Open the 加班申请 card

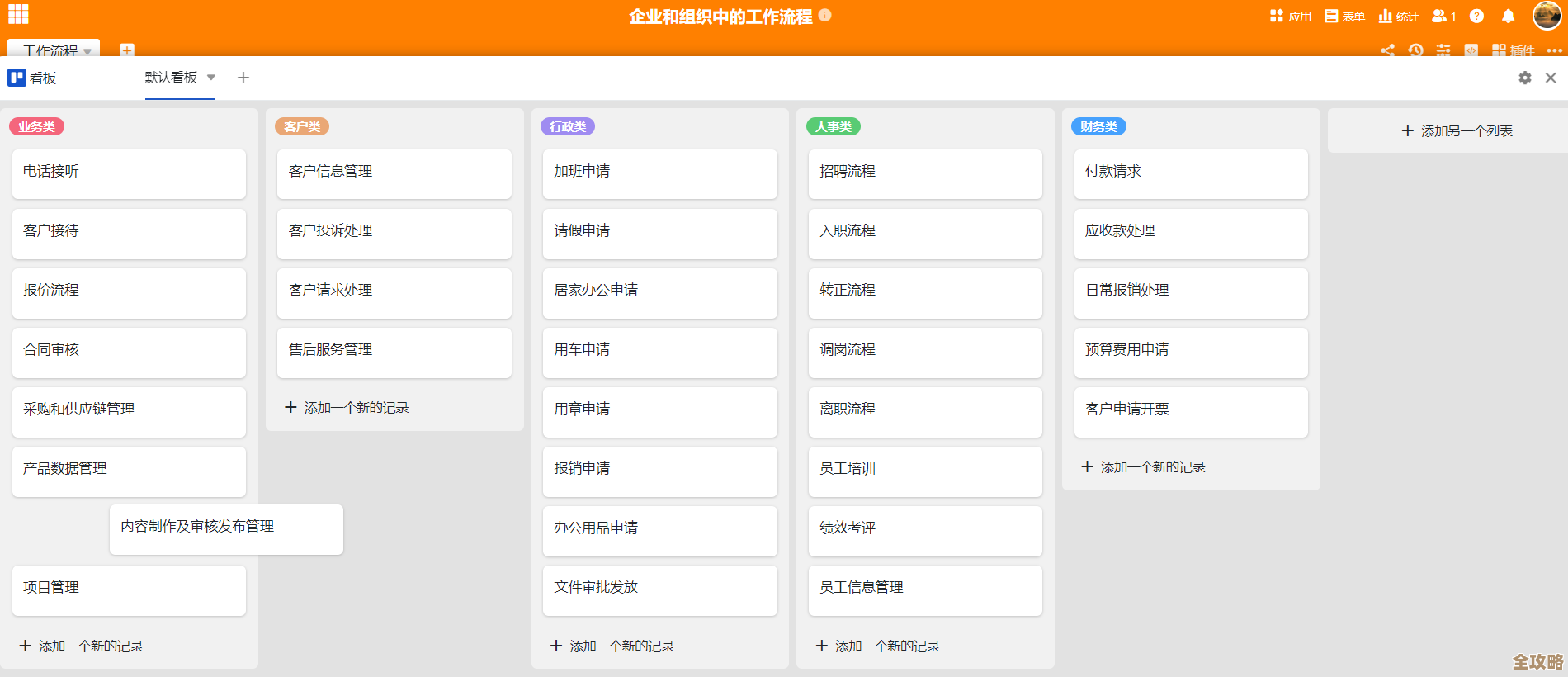point(659,173)
